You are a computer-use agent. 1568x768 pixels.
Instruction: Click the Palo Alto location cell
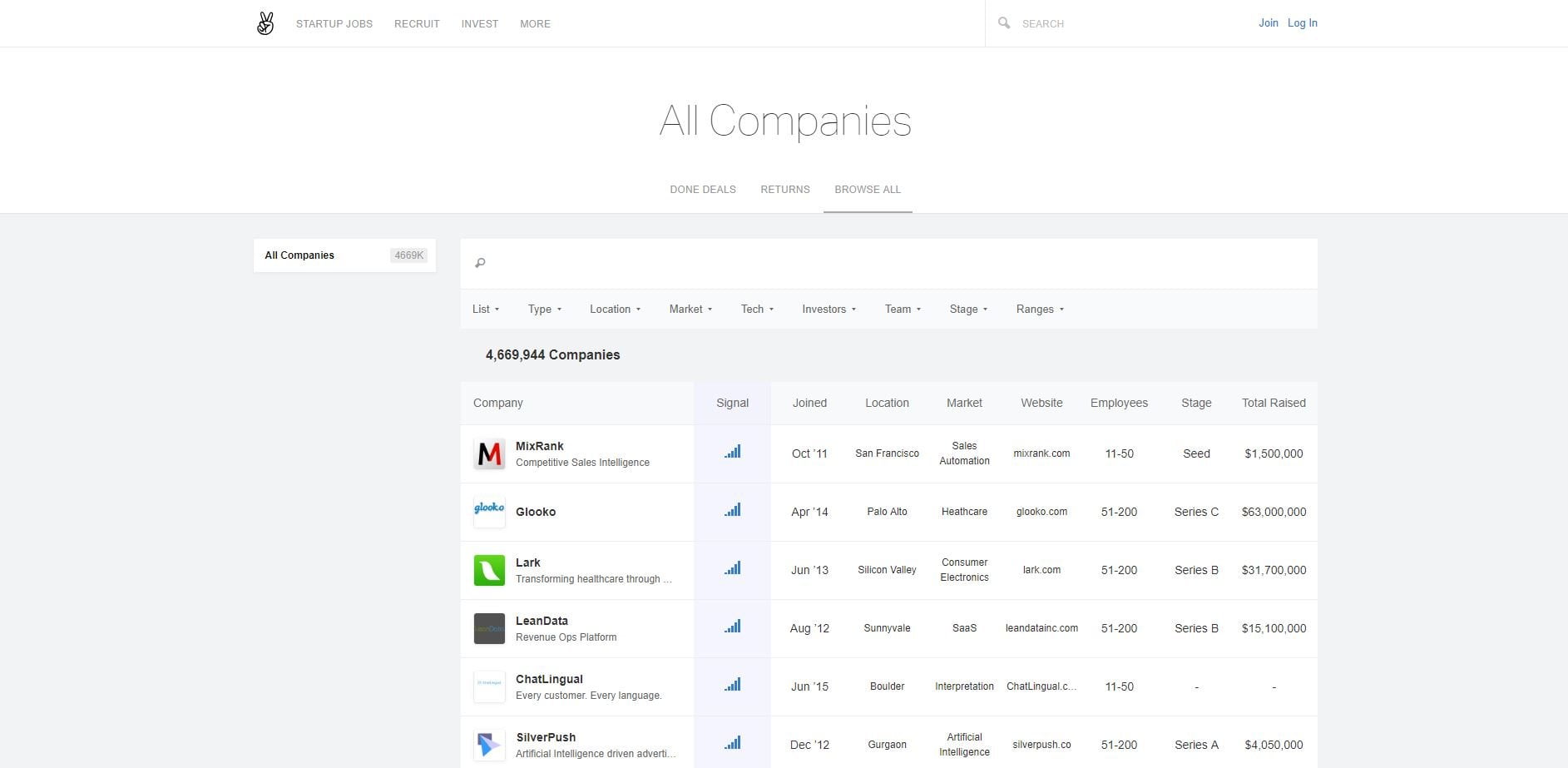(x=887, y=512)
